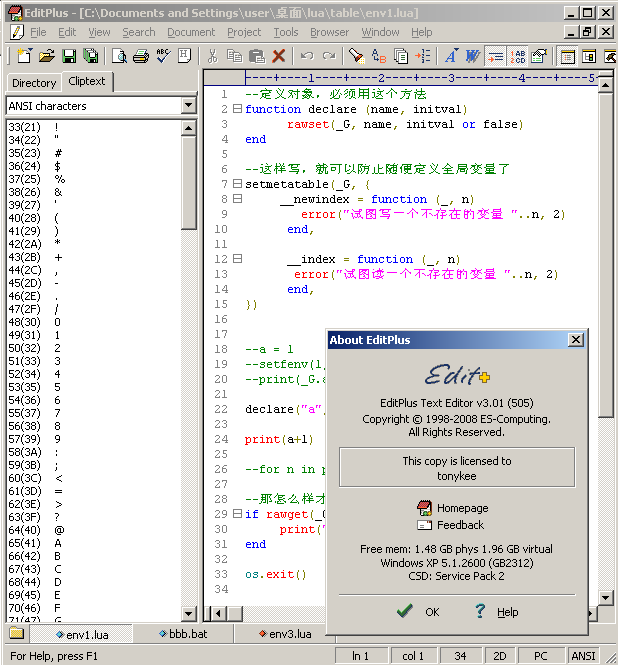Open Preferences with the settings icon

coord(539,56)
